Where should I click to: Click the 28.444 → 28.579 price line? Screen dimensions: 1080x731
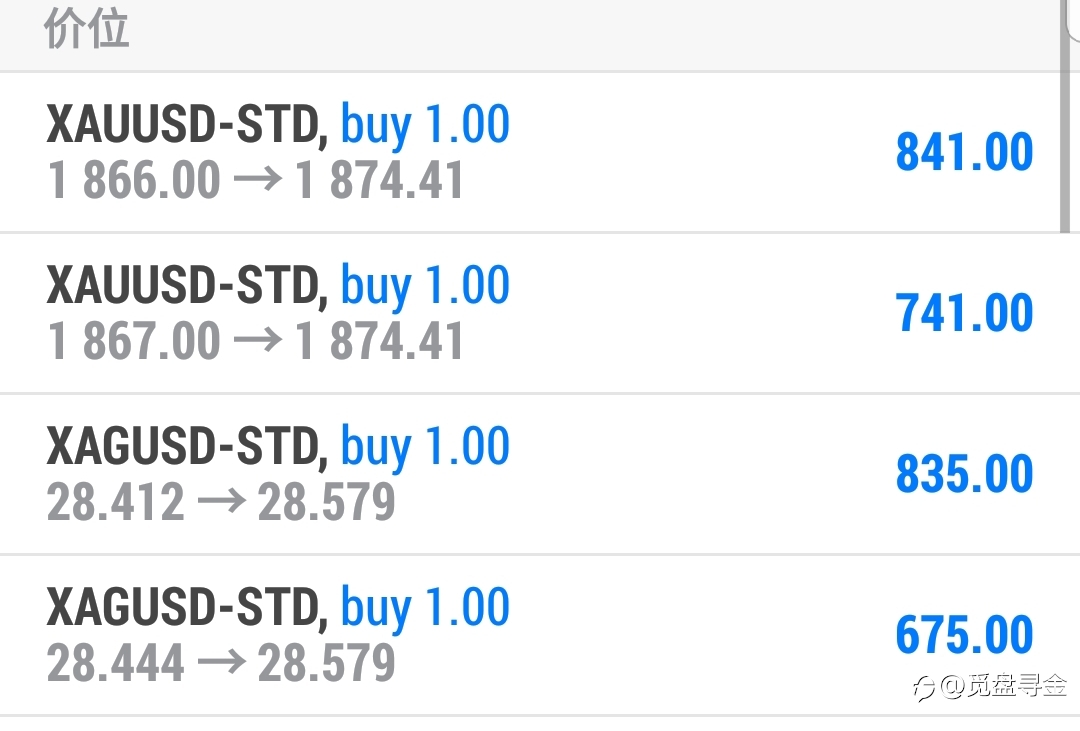pyautogui.click(x=221, y=663)
